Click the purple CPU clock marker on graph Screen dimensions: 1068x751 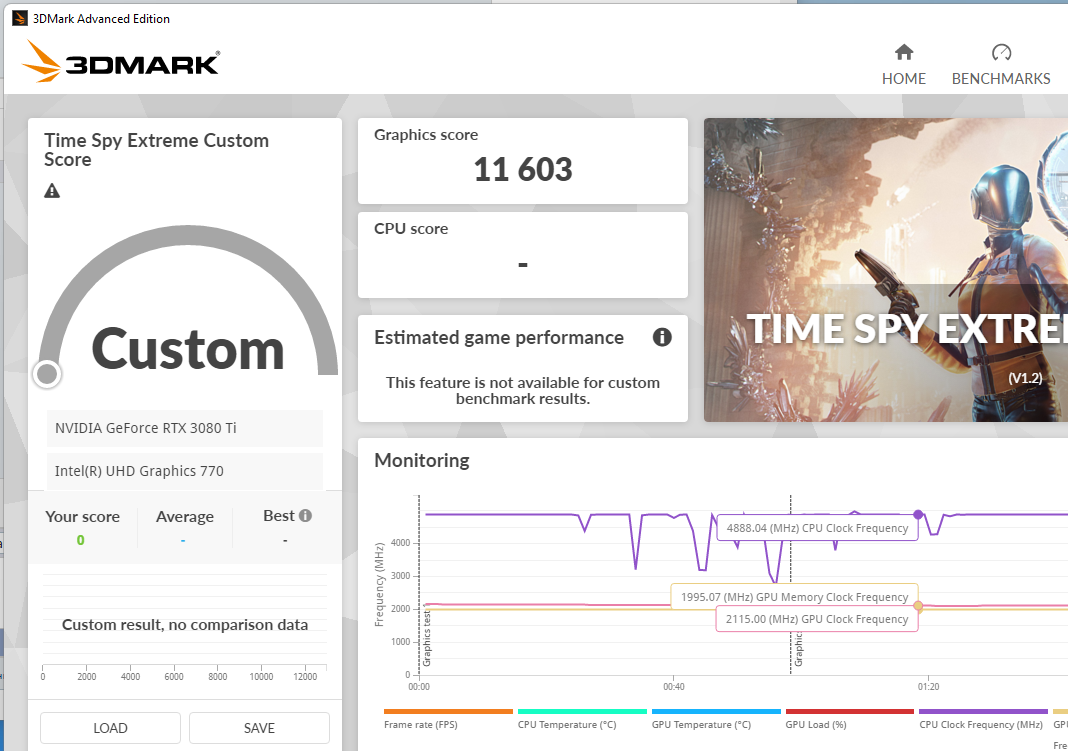tap(918, 515)
